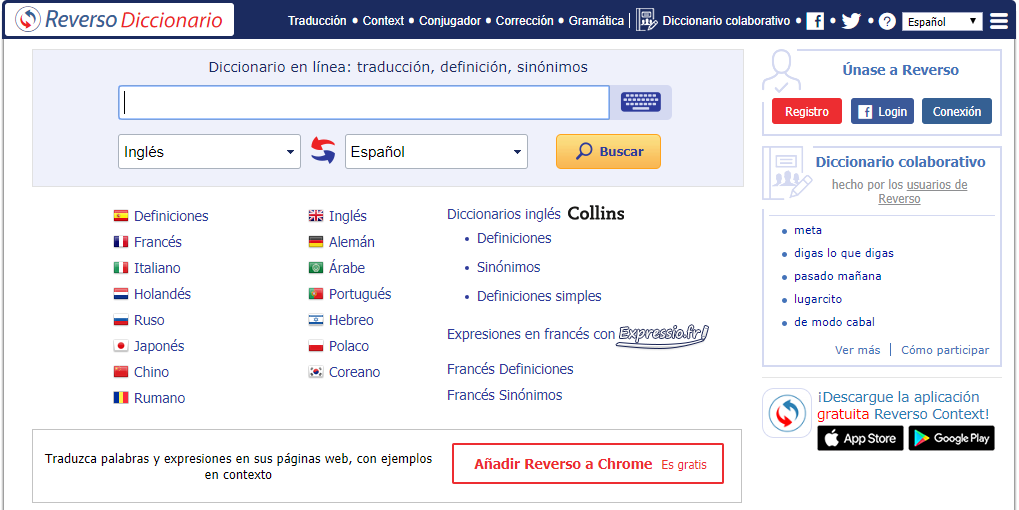This screenshot has height=510, width=1019.
Task: Swap languages with the arrows icon
Action: 322,152
